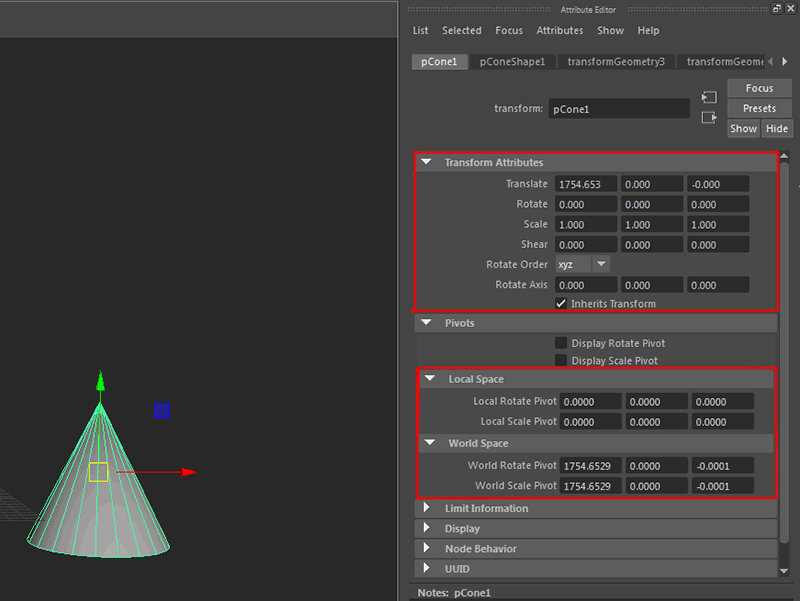This screenshot has width=800, height=601.
Task: Float the Attribute Editor panel
Action: coord(777,8)
